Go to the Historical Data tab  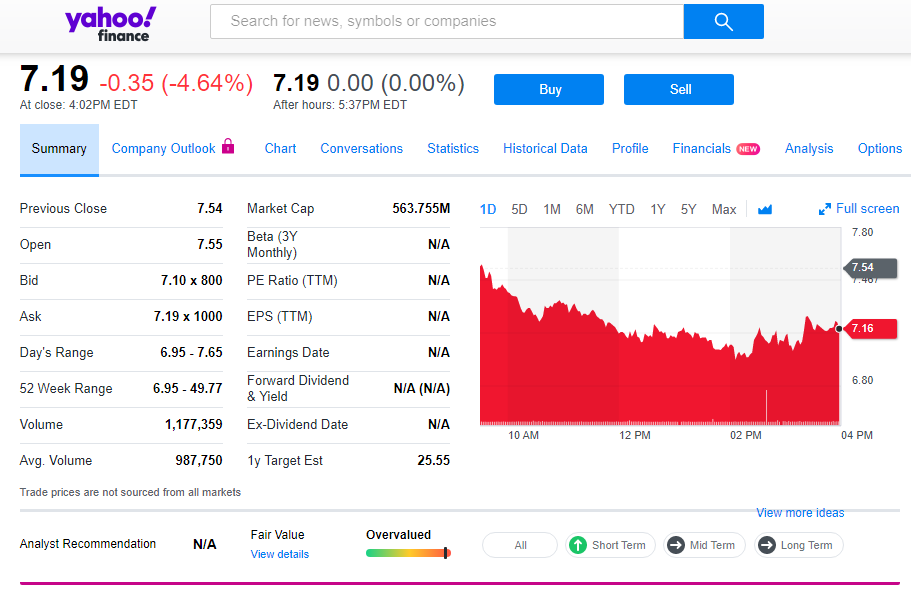coord(545,148)
